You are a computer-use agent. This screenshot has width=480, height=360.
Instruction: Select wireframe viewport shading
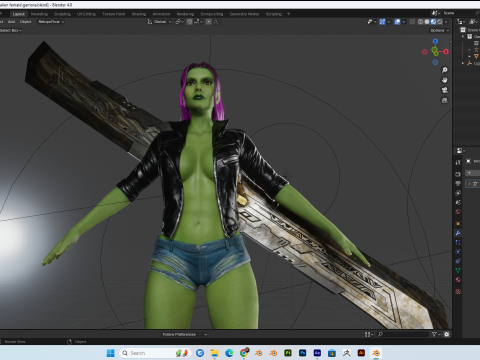click(420, 22)
